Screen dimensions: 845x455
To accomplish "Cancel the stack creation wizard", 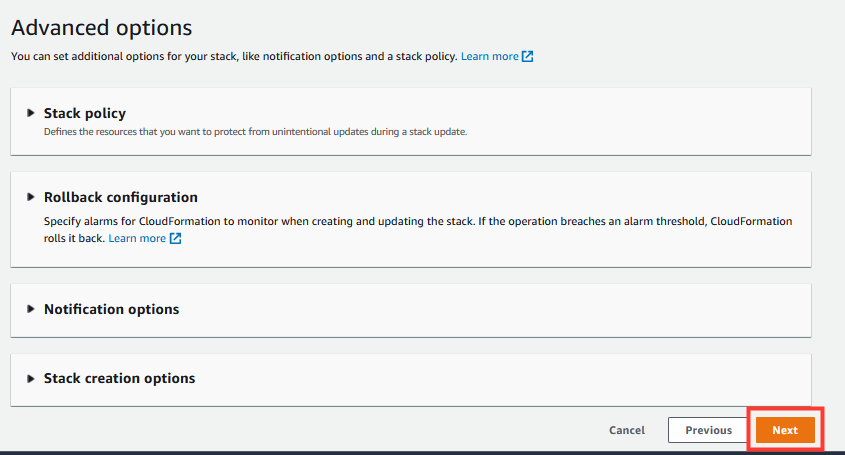I will click(627, 430).
